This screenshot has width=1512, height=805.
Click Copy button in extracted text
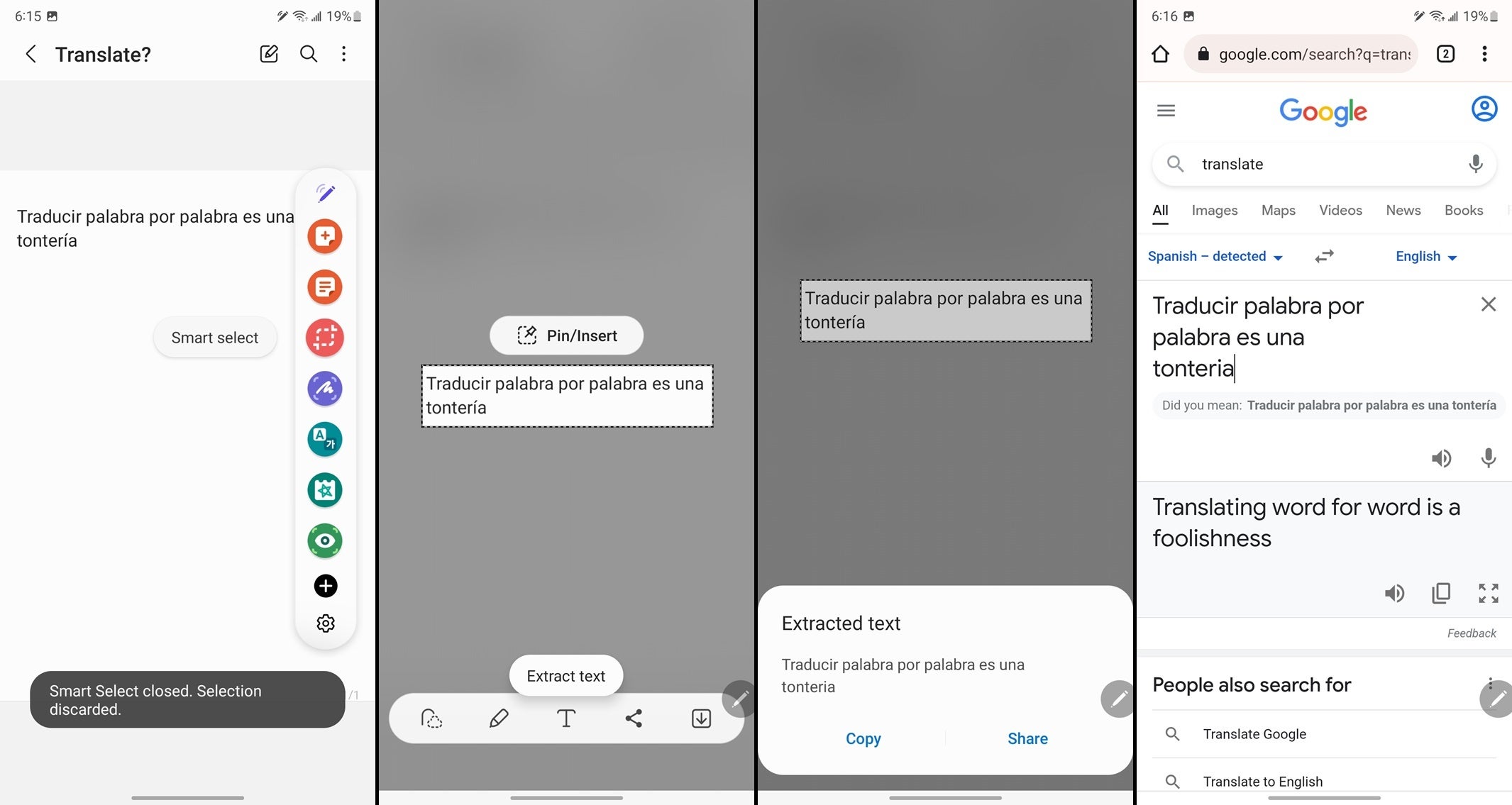click(862, 738)
